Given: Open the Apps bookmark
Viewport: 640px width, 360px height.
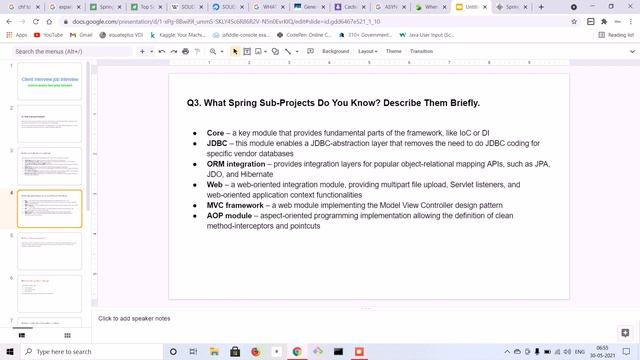Looking at the screenshot, I should point(17,35).
